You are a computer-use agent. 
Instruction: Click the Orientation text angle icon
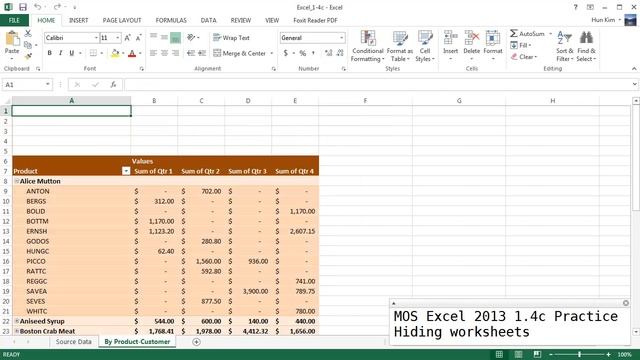191,38
